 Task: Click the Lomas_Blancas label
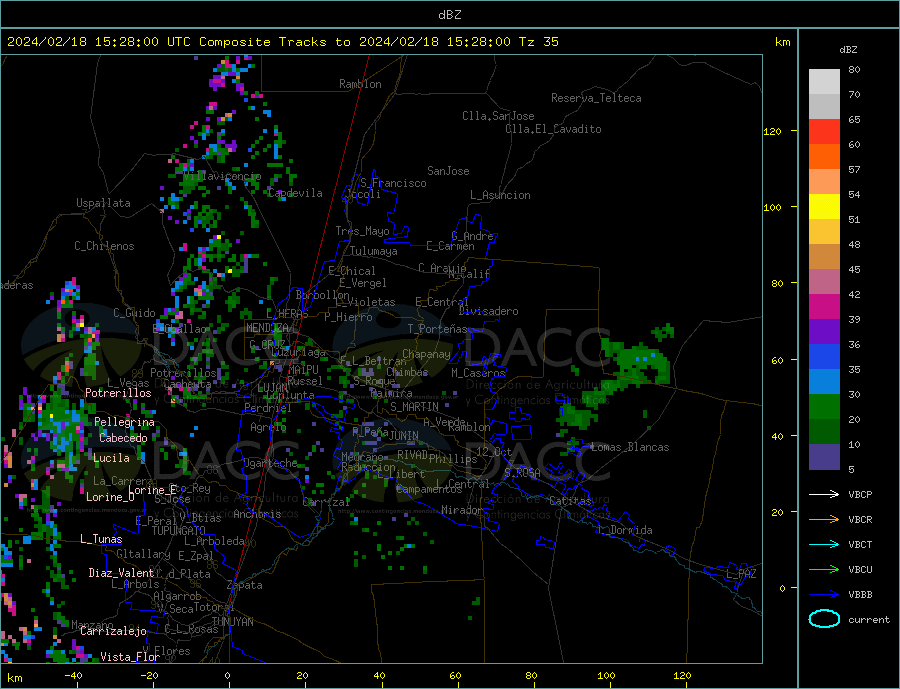coord(630,447)
